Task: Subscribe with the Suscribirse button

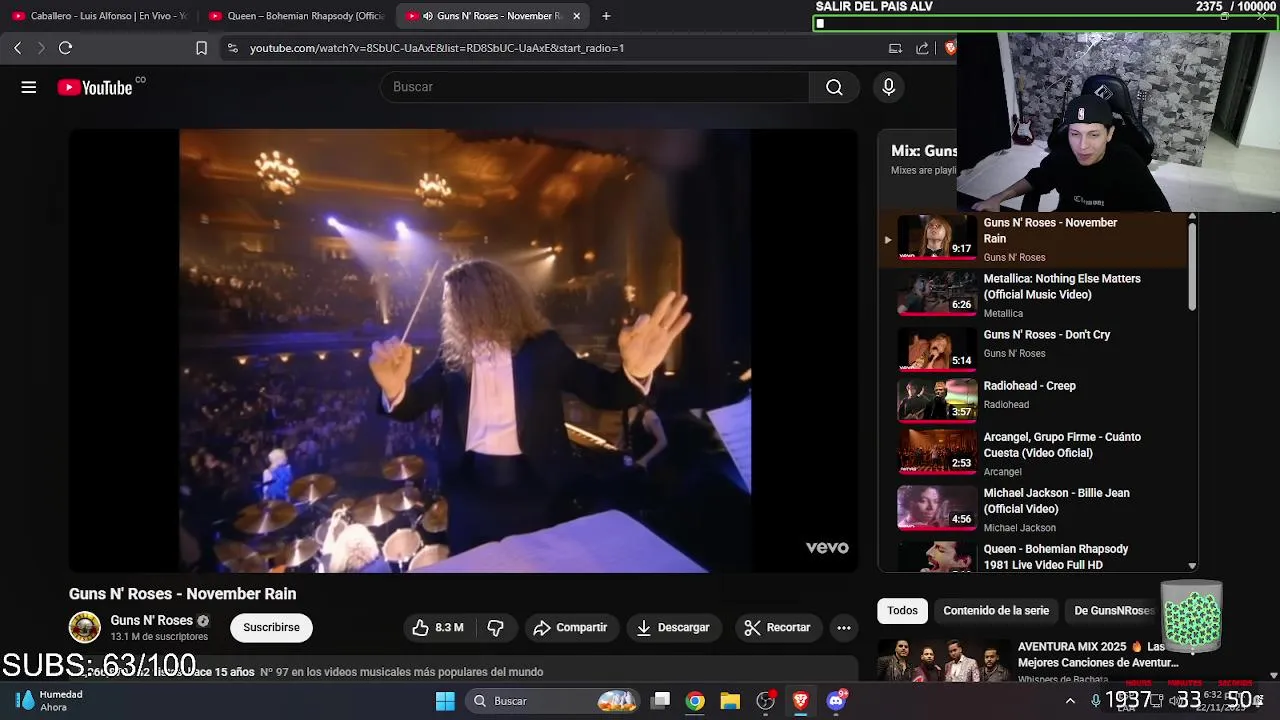Action: pos(271,628)
